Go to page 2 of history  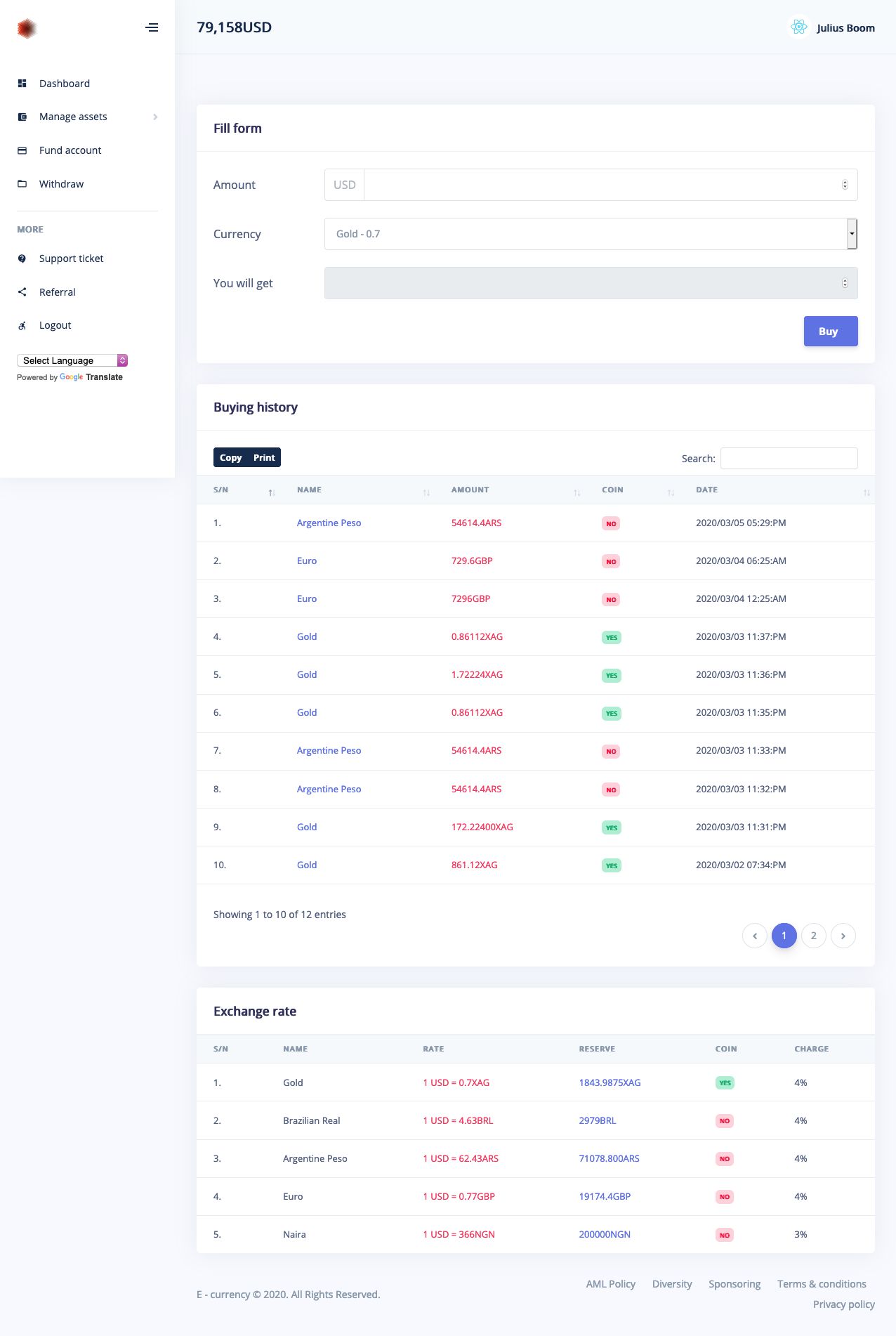click(814, 936)
